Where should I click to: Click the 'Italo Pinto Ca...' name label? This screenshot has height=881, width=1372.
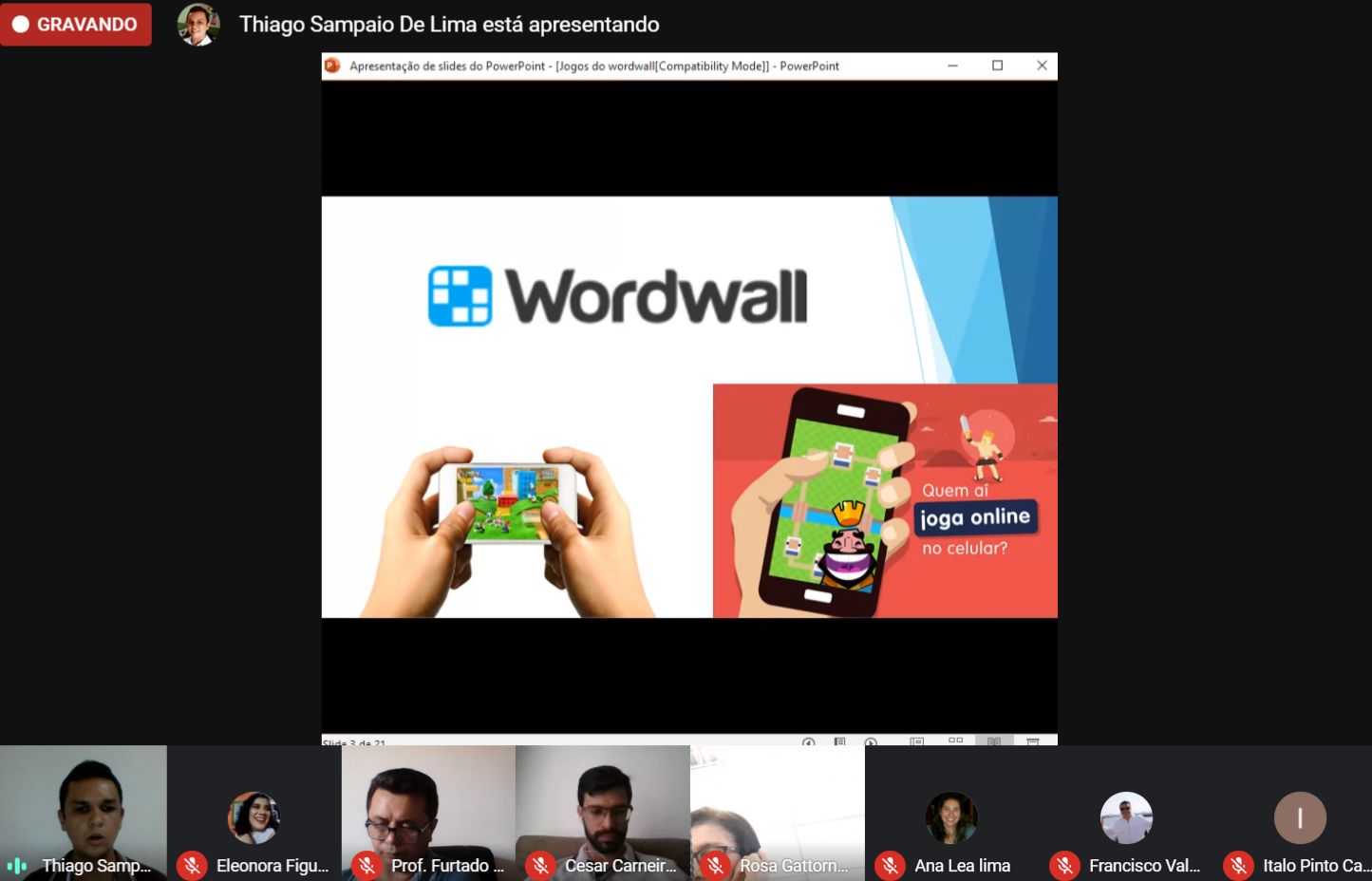(x=1317, y=866)
